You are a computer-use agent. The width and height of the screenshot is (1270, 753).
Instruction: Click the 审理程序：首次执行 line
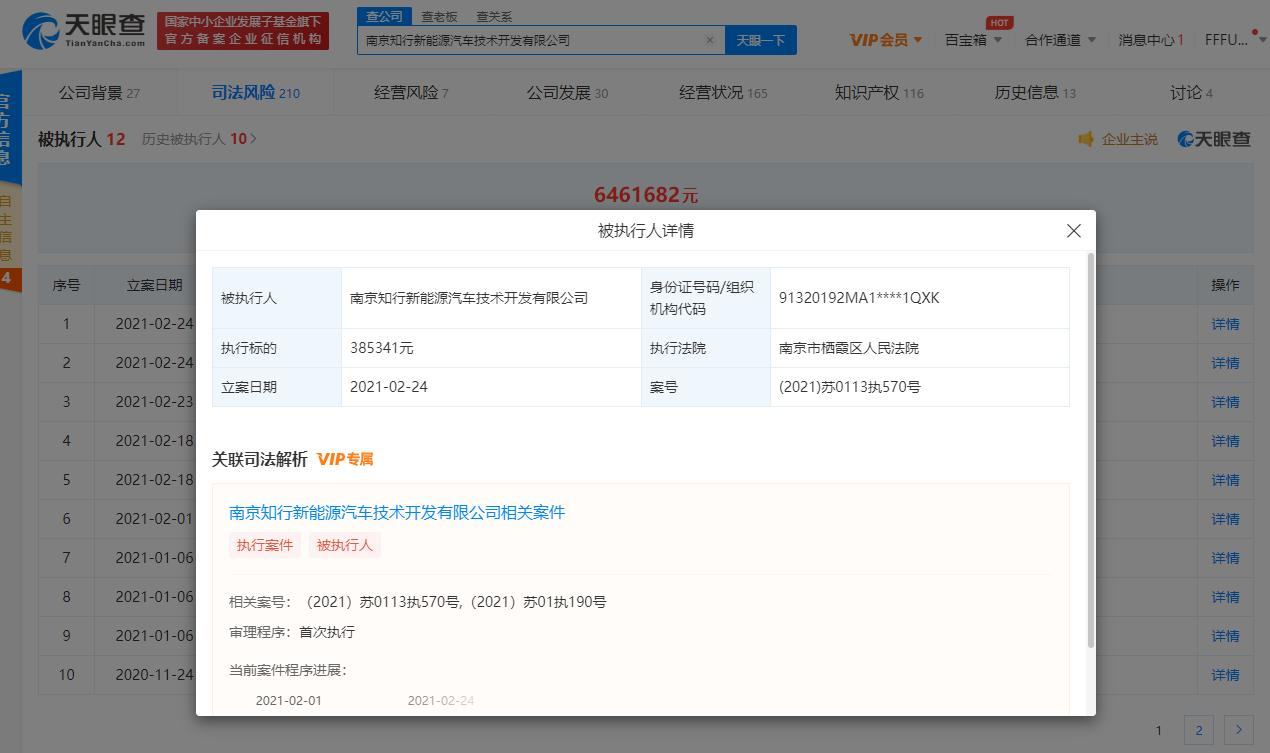click(292, 632)
